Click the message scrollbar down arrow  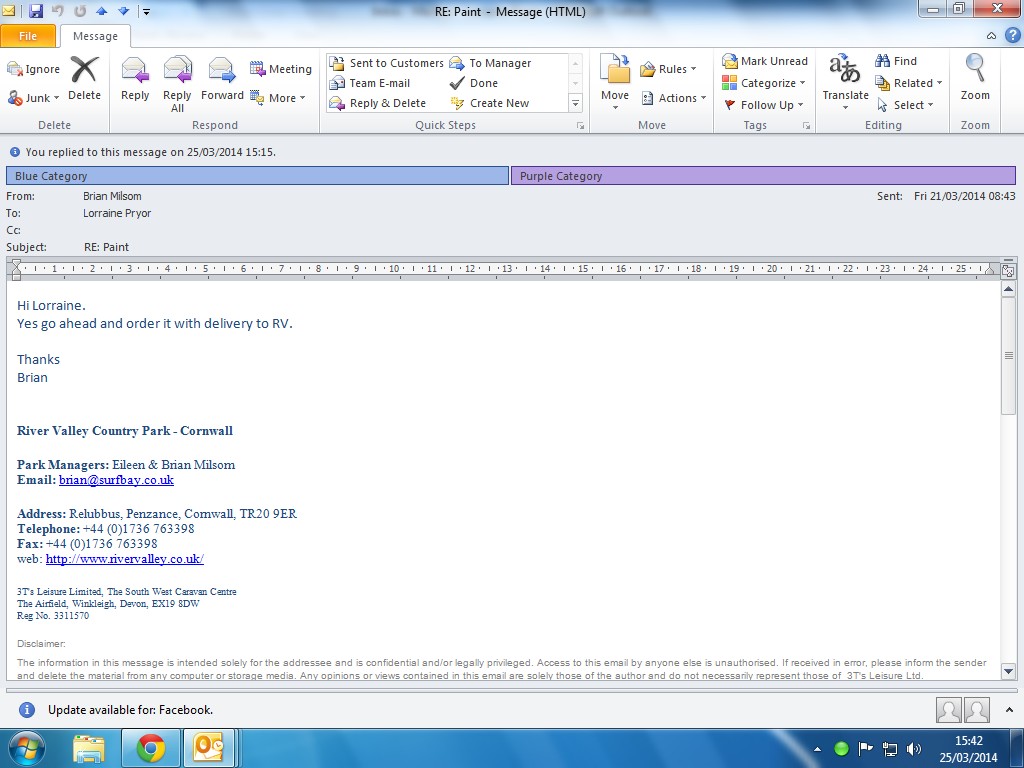1008,672
